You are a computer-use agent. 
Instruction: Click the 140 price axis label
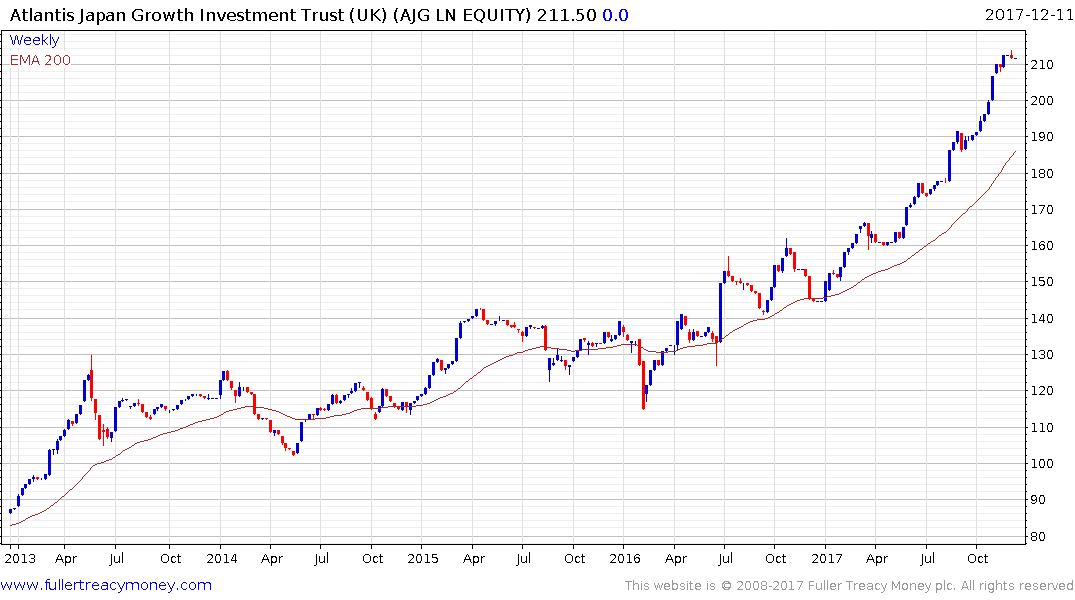pyautogui.click(x=1042, y=318)
